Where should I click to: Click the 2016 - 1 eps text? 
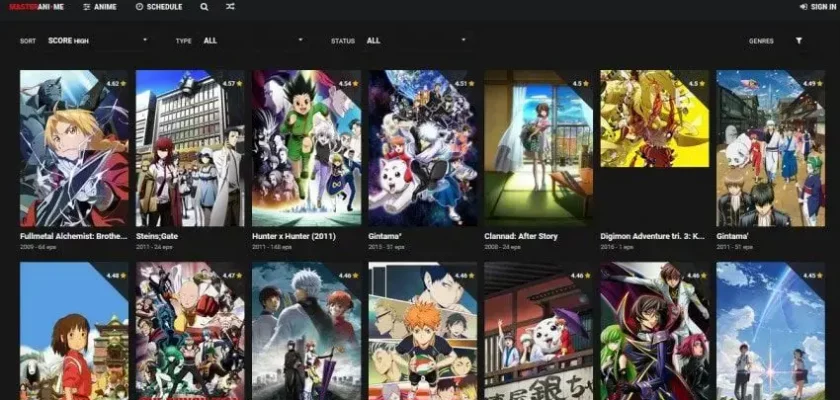click(617, 247)
